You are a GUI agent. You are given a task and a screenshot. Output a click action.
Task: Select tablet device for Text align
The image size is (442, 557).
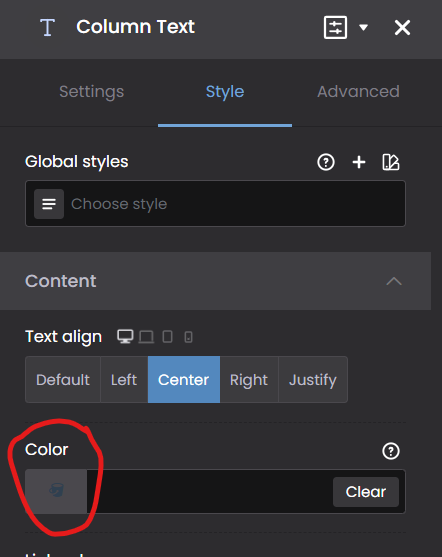click(x=167, y=336)
